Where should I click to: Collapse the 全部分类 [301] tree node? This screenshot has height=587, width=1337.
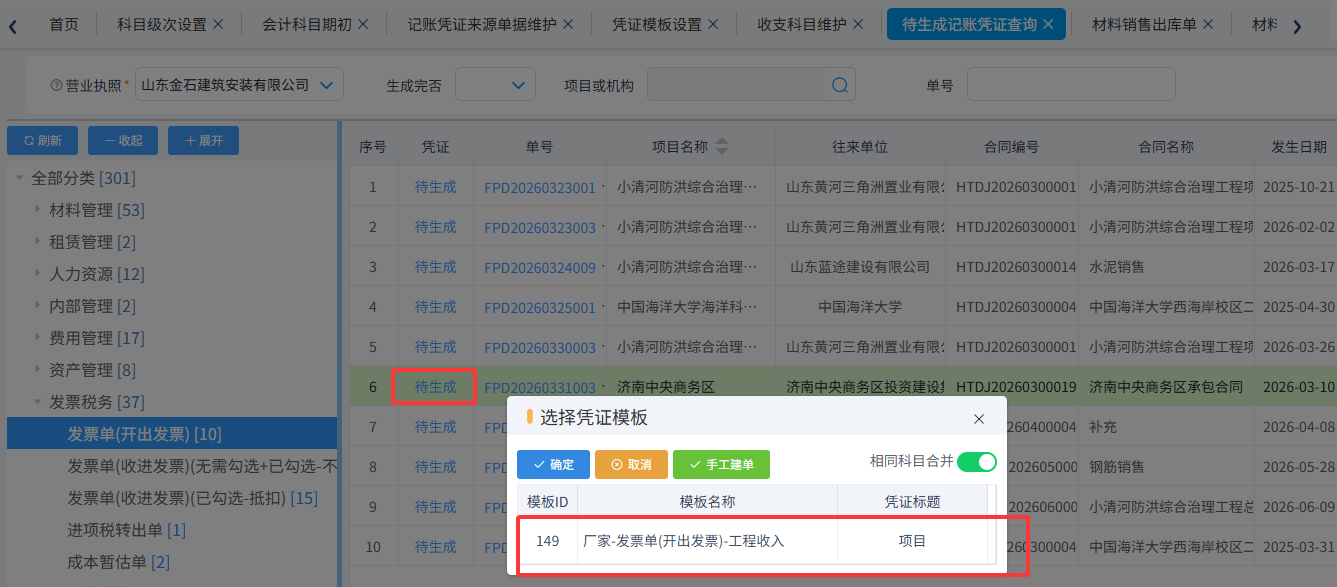pos(19,178)
